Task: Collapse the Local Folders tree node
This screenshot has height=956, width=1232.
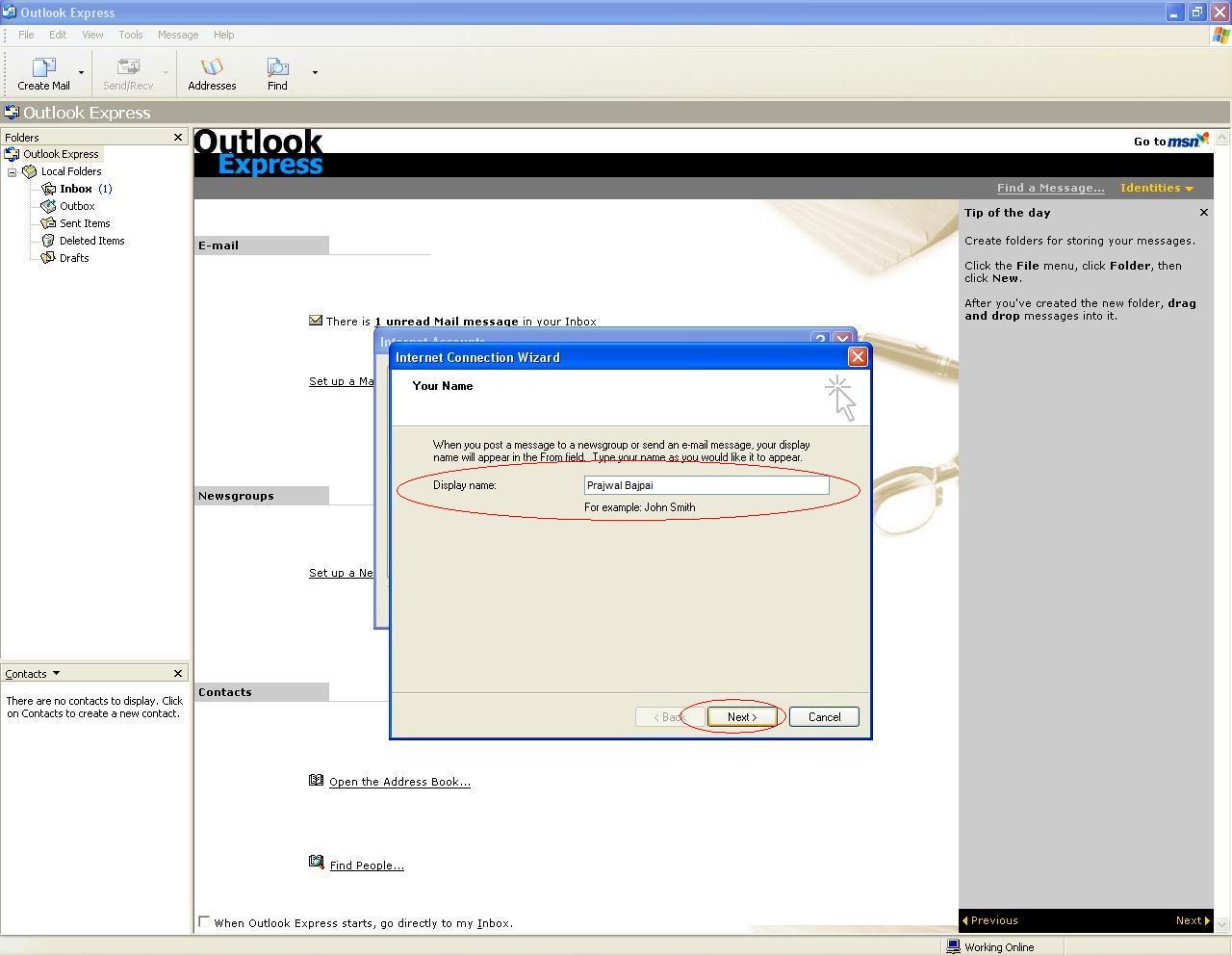Action: [x=13, y=172]
